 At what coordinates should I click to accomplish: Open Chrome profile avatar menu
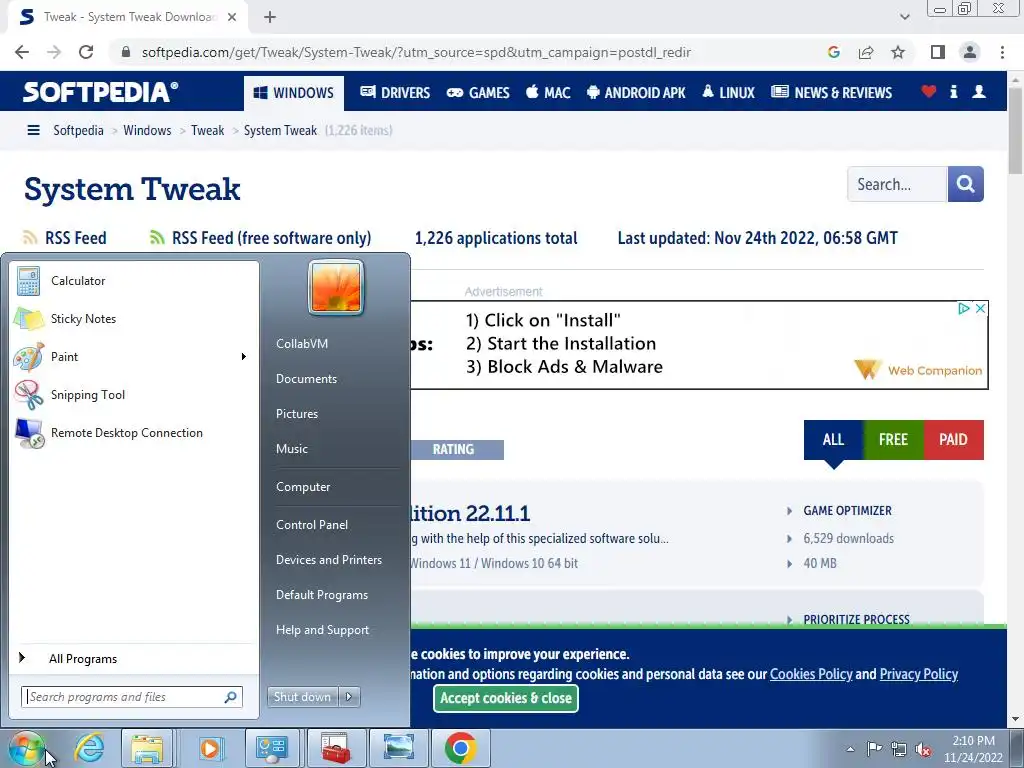pos(970,52)
